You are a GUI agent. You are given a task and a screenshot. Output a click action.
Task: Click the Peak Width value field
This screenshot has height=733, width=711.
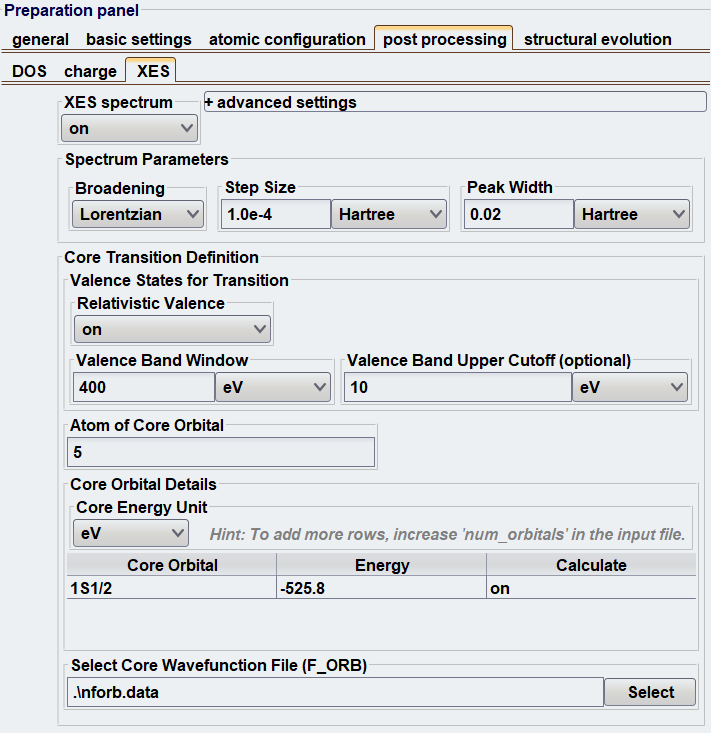click(519, 214)
